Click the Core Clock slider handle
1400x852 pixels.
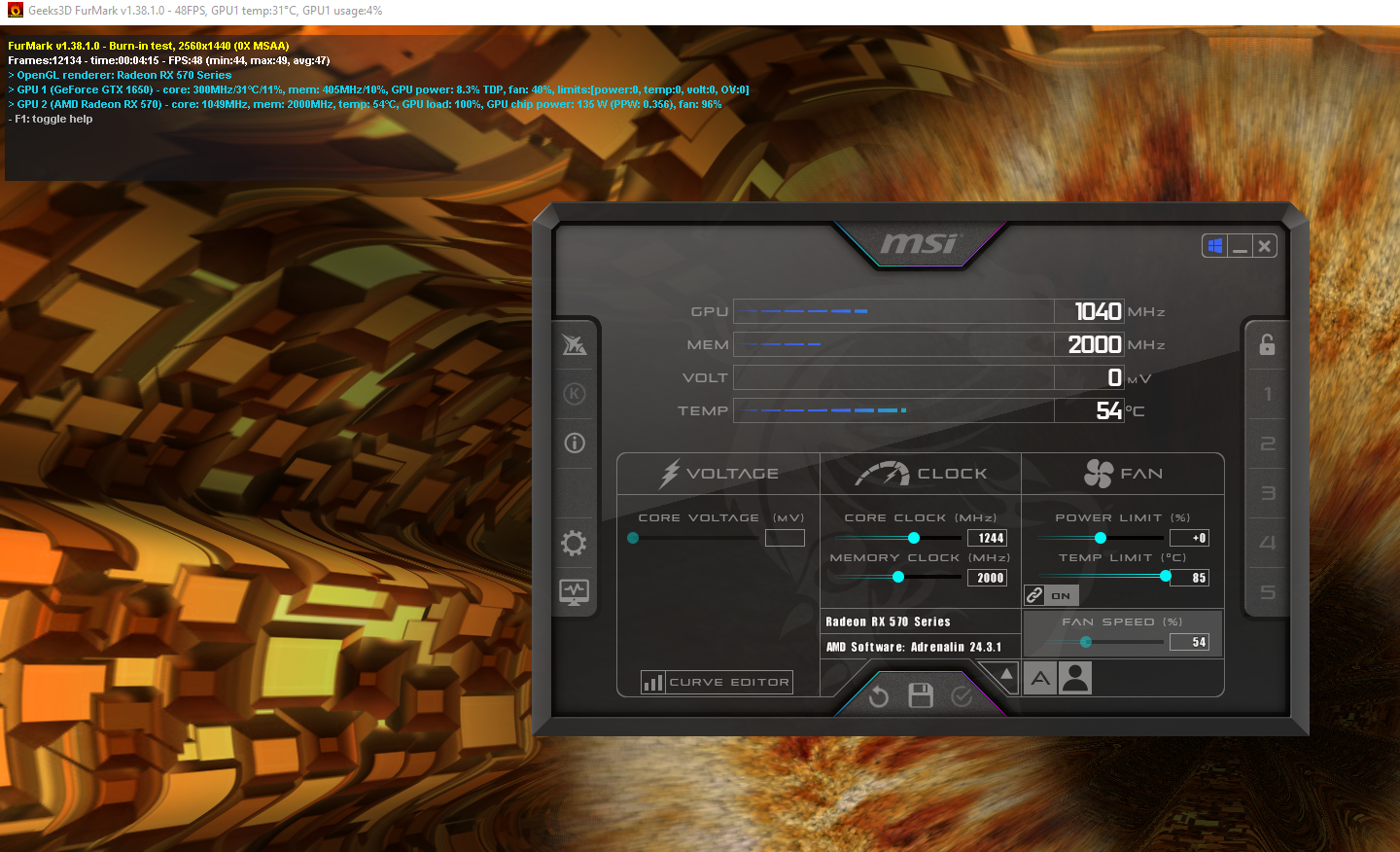click(914, 538)
